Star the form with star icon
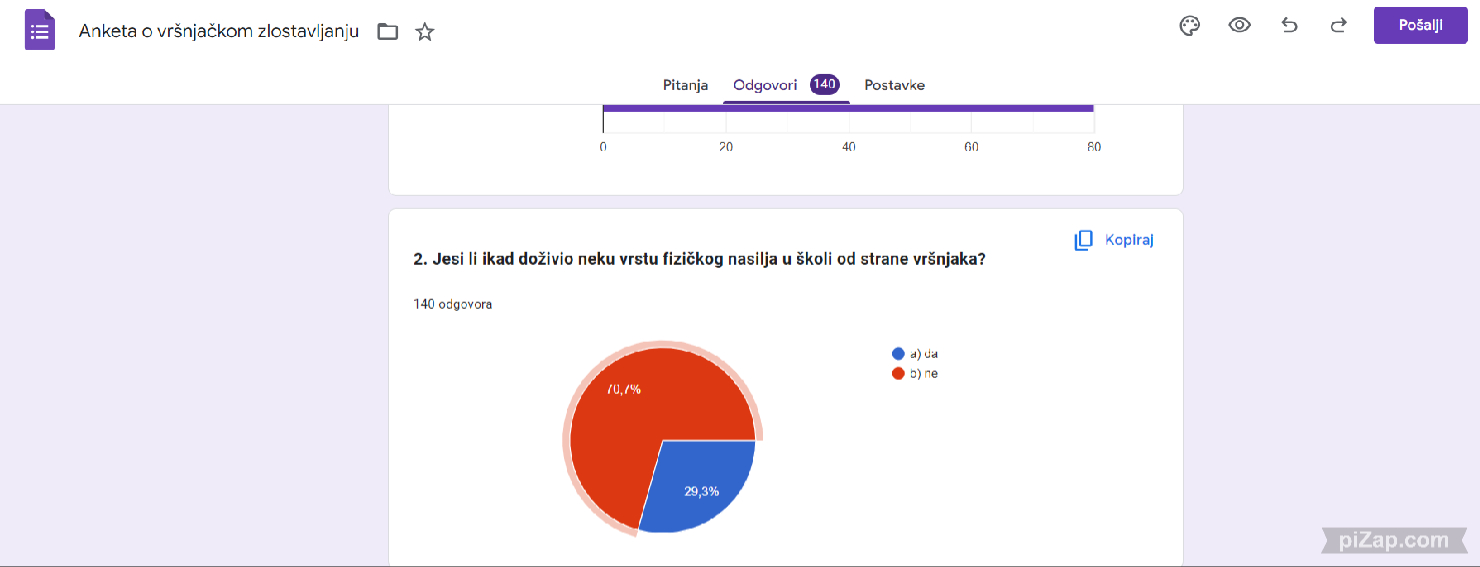Image resolution: width=1480 pixels, height=567 pixels. click(x=425, y=32)
